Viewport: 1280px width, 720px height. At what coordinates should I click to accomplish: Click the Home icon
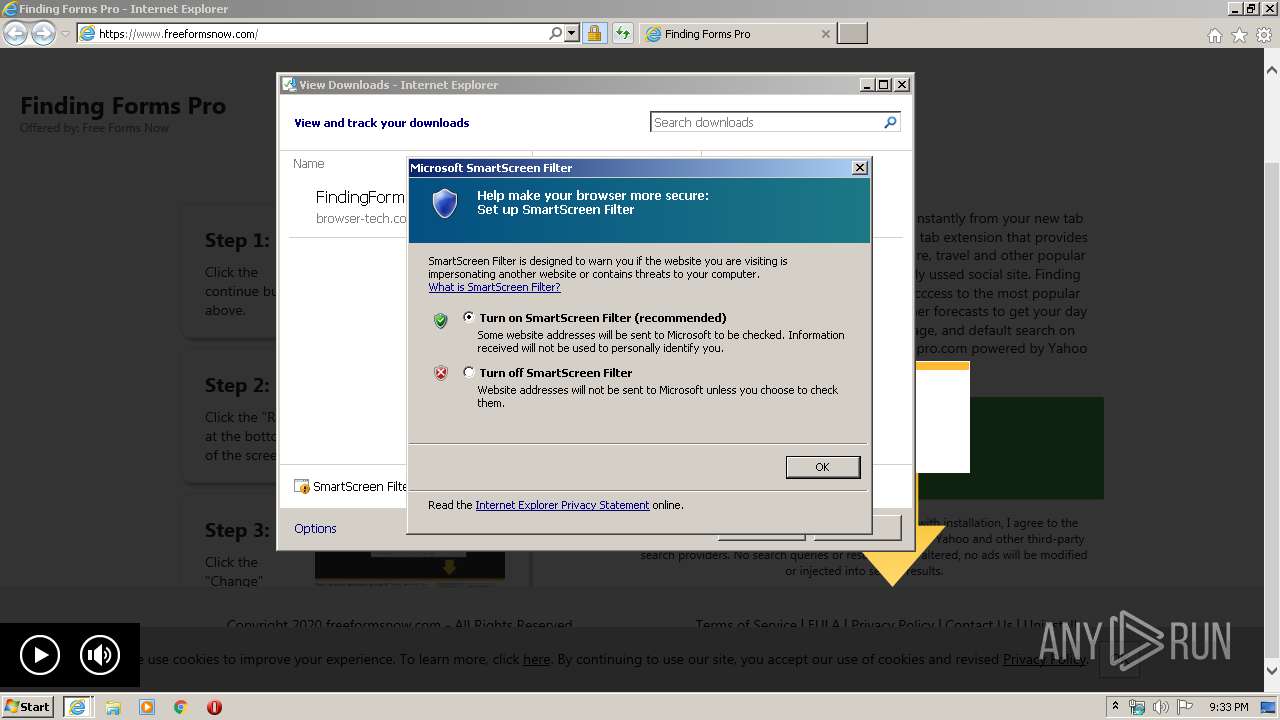1214,35
